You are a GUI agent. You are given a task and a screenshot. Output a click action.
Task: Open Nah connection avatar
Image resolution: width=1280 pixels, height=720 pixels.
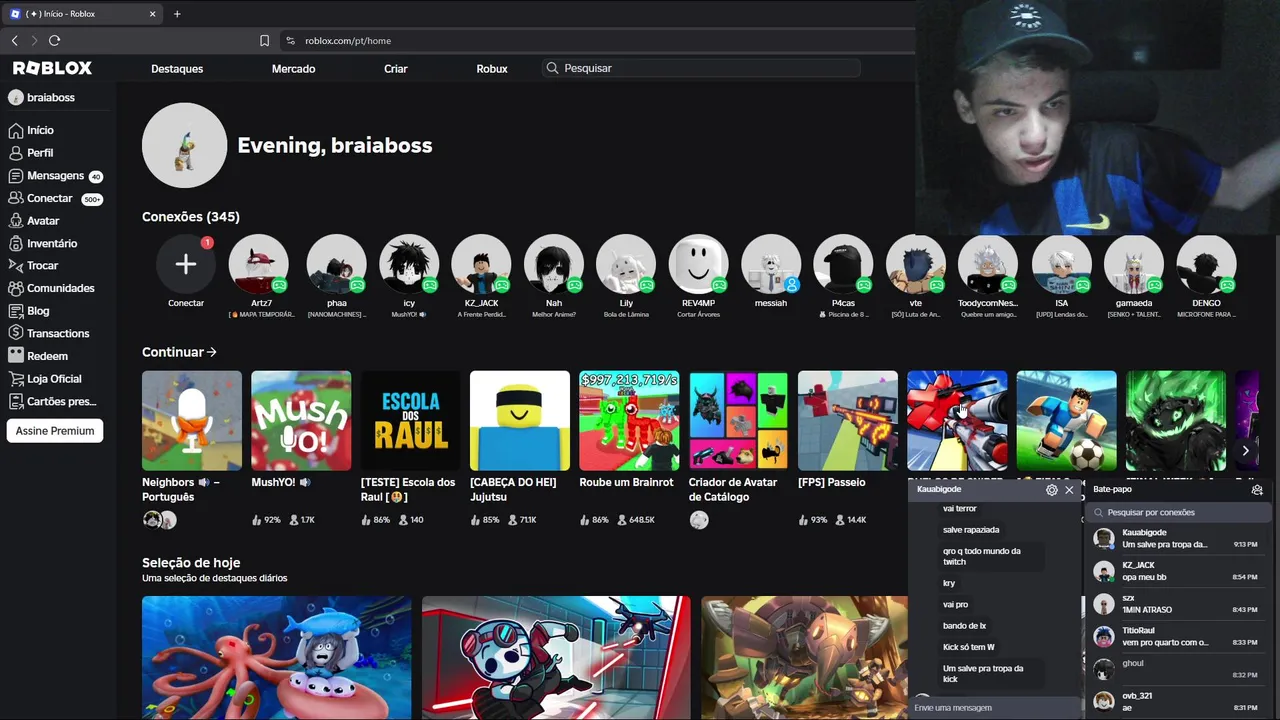click(554, 264)
